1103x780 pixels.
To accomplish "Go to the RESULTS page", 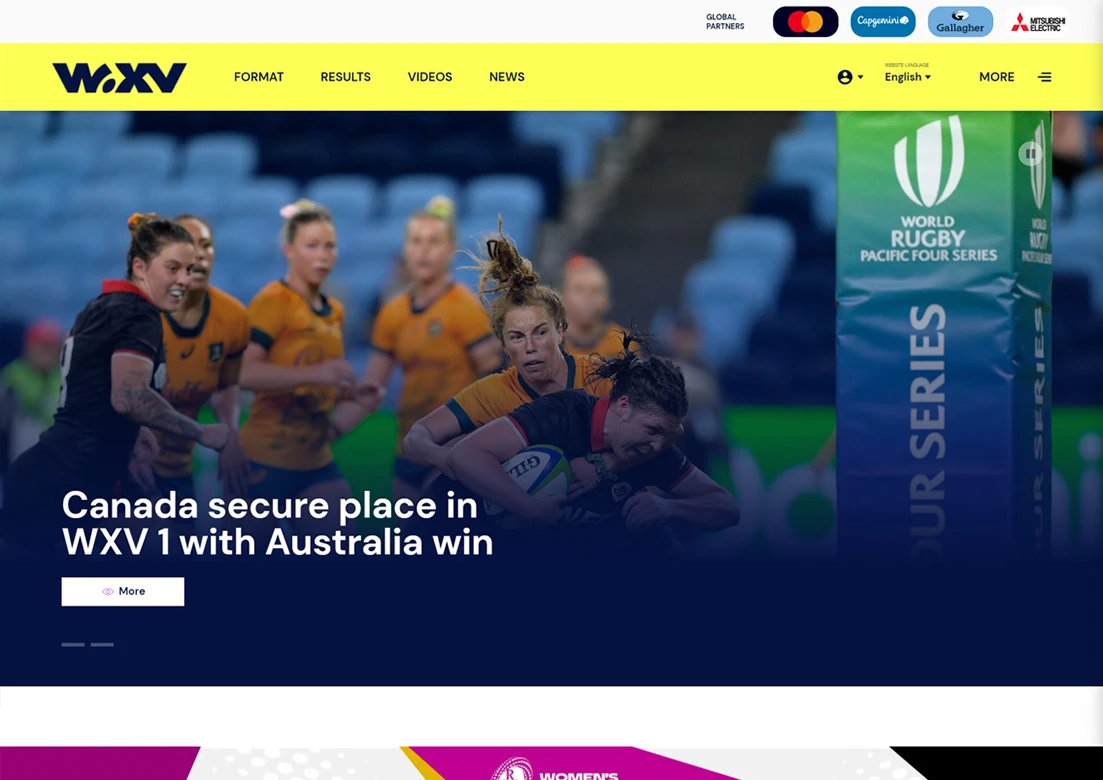I will pos(345,77).
